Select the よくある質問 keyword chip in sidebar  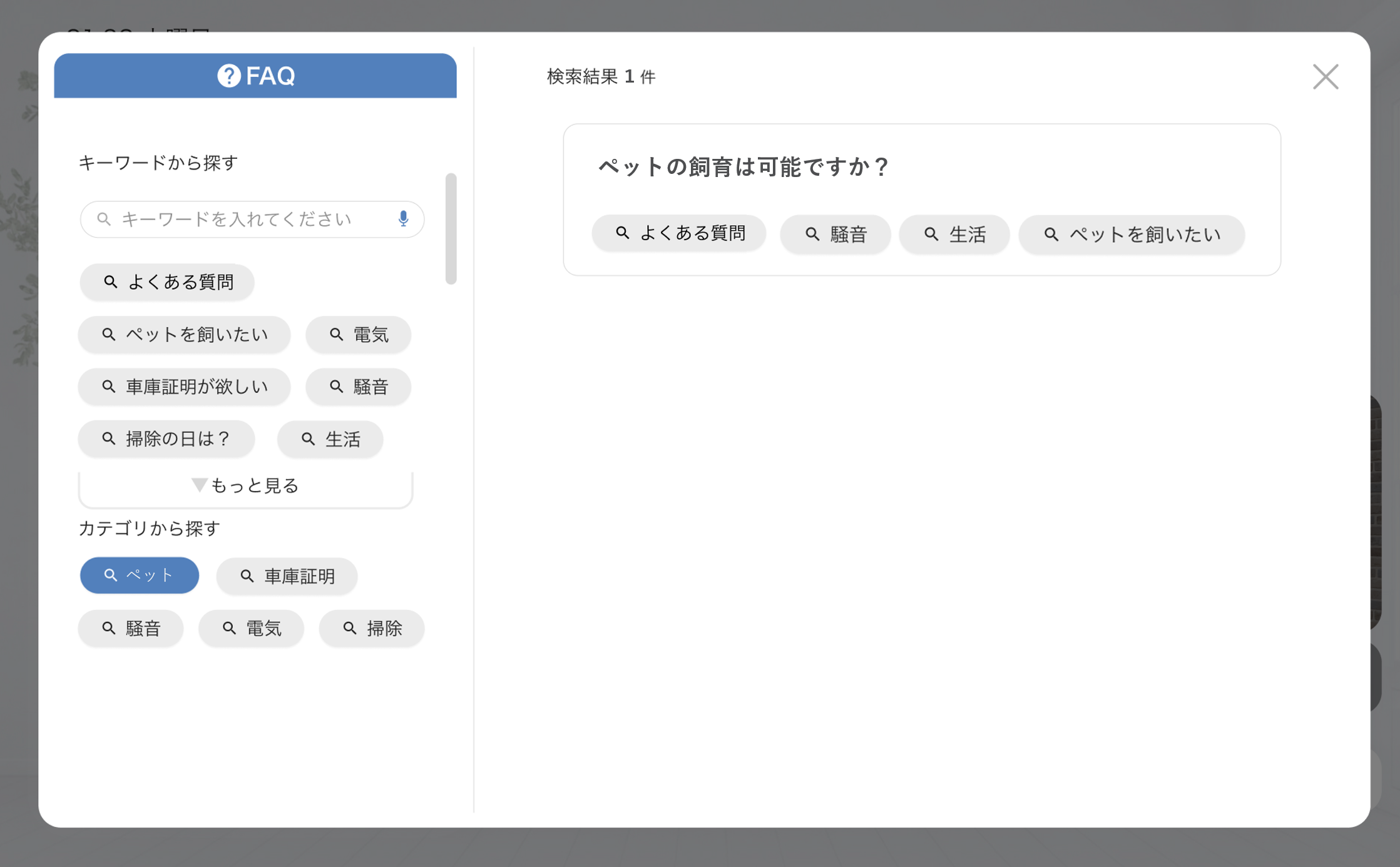click(167, 282)
